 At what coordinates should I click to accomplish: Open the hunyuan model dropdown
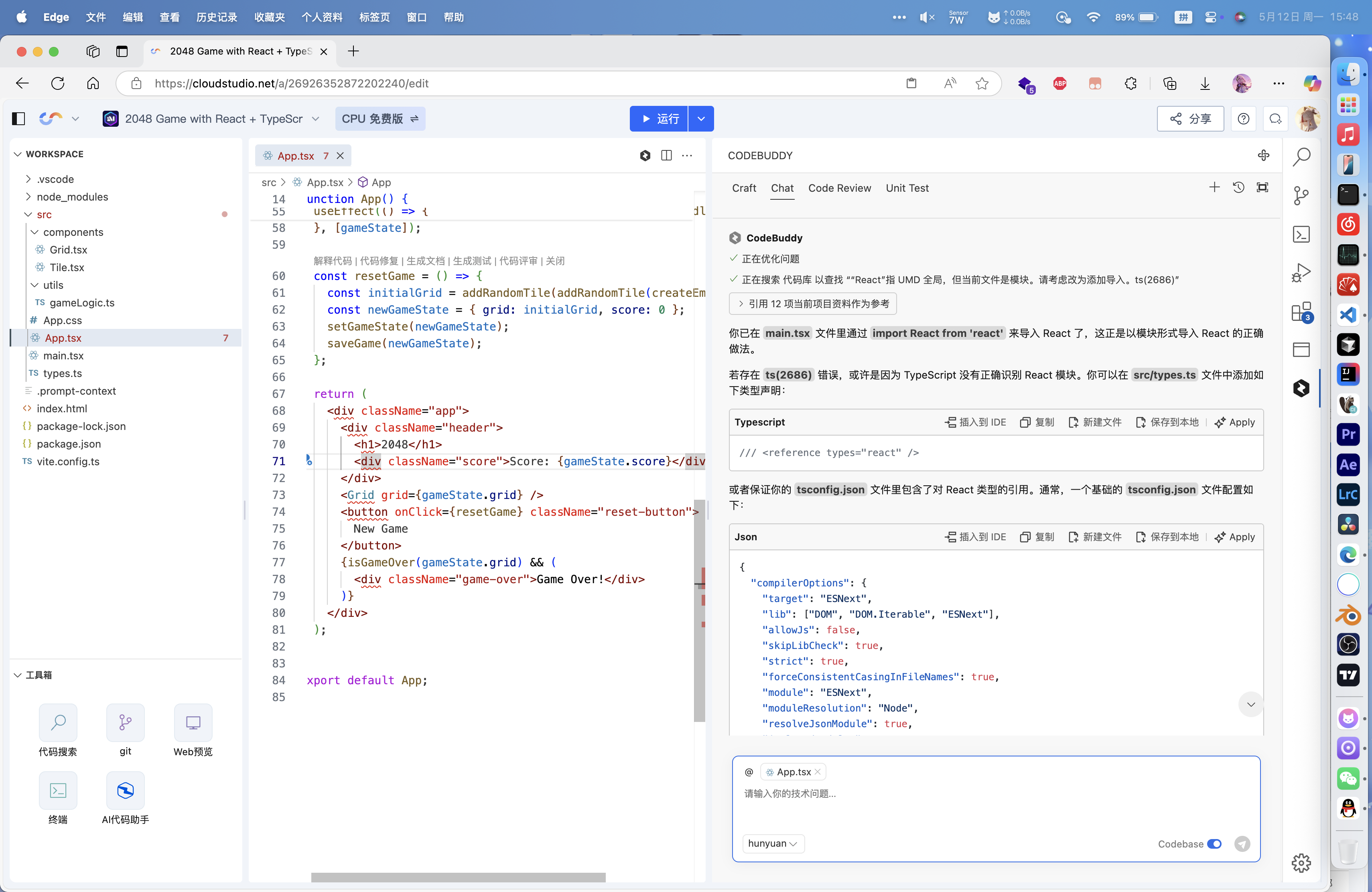click(773, 843)
